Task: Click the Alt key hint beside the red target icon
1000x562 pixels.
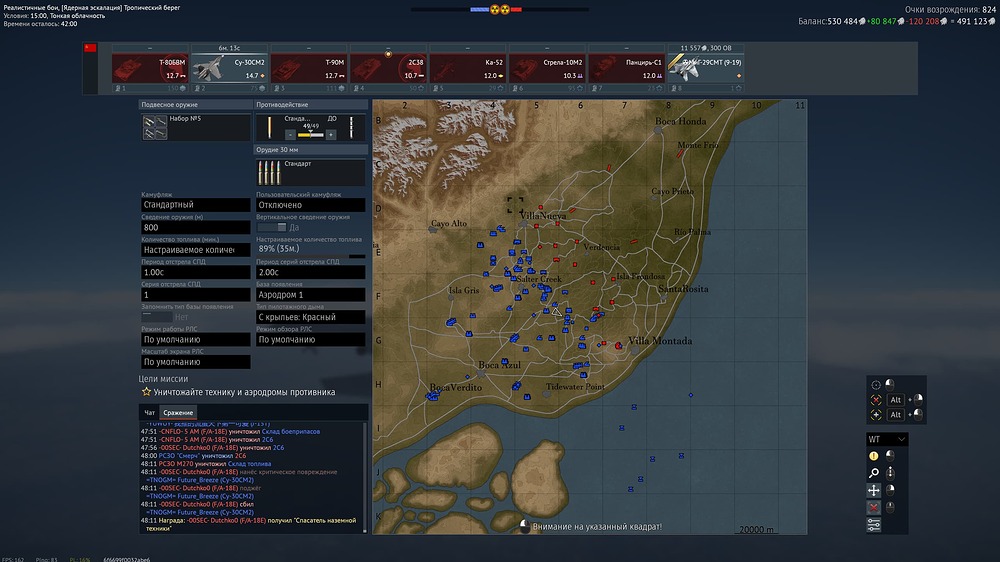Action: (x=895, y=400)
